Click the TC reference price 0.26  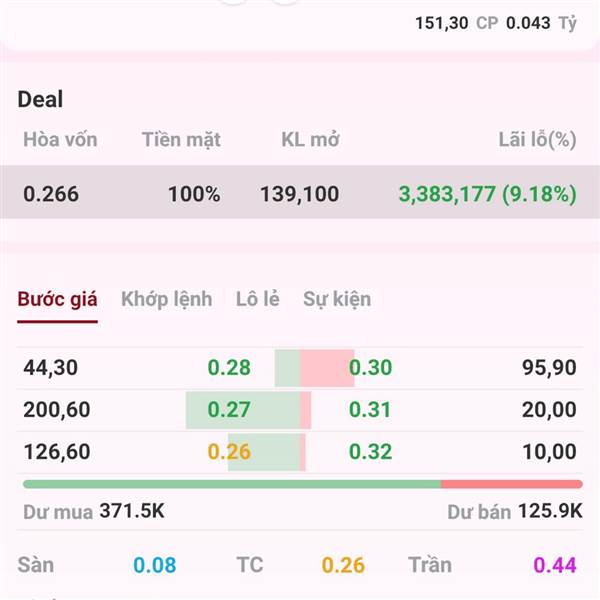pyautogui.click(x=343, y=565)
